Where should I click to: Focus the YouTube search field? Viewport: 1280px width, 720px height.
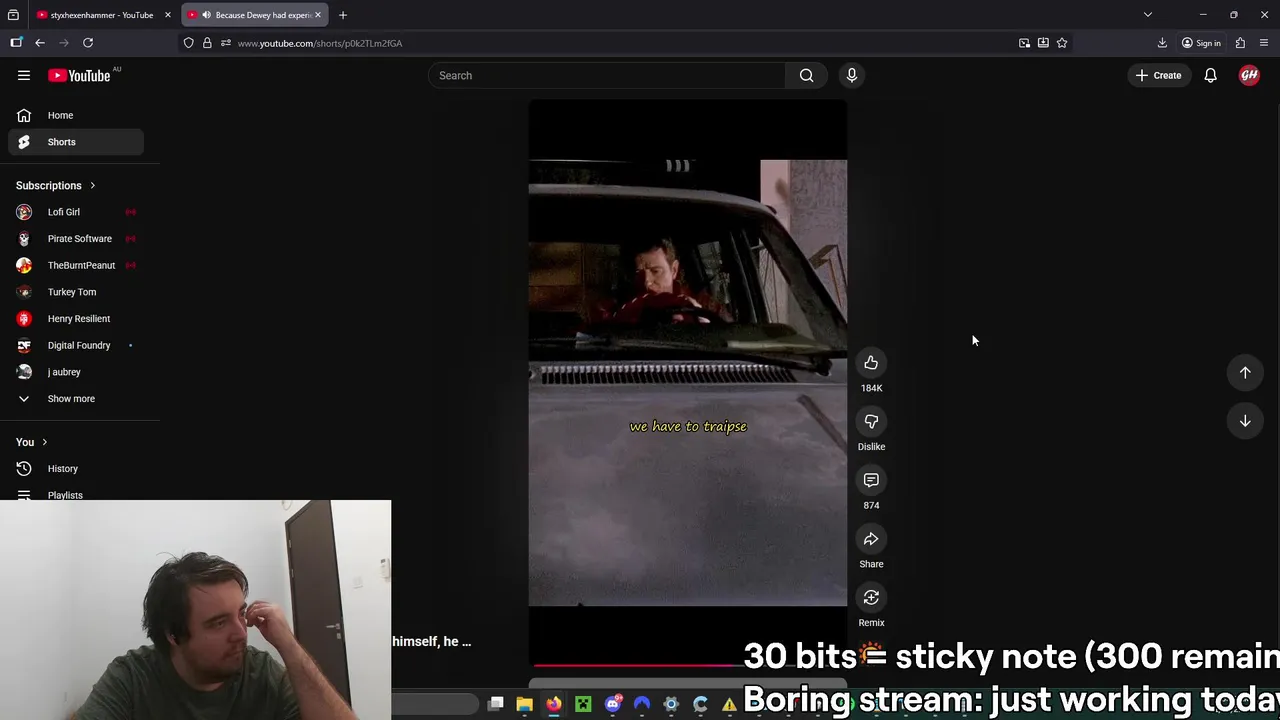tap(607, 75)
